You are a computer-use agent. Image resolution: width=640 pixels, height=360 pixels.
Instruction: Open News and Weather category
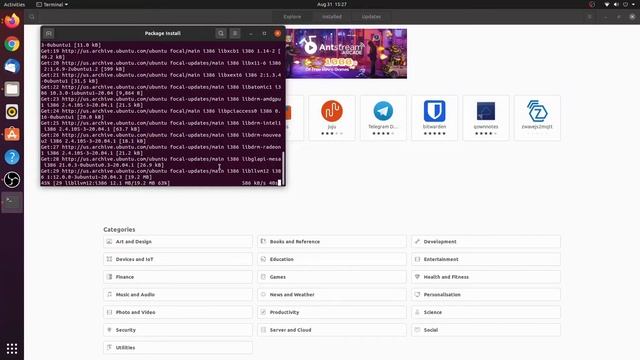(x=332, y=295)
